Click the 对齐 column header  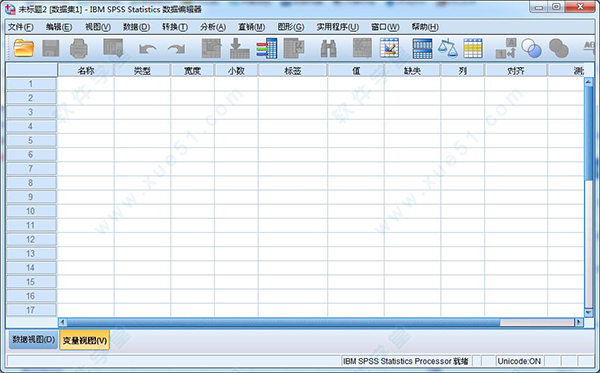pyautogui.click(x=515, y=71)
